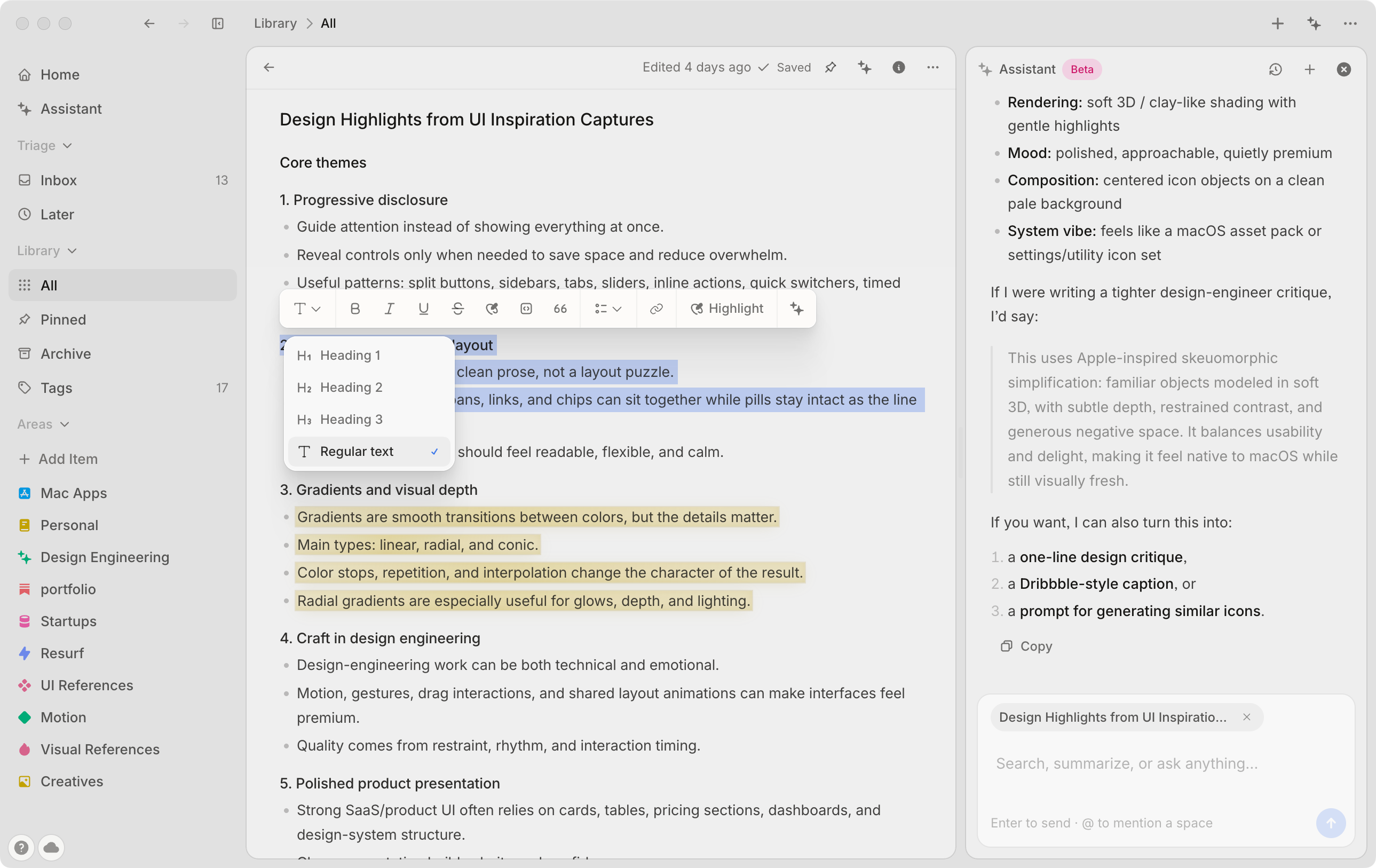Open the Creatives area
This screenshot has height=868, width=1376.
(123, 781)
